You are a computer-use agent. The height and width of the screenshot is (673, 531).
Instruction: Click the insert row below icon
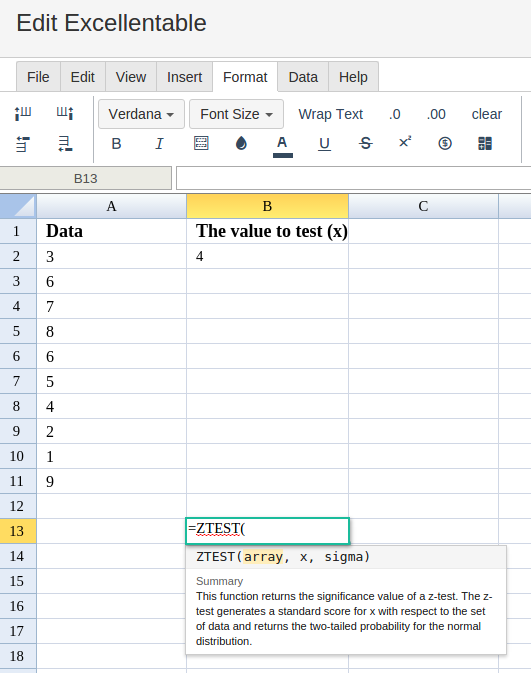pyautogui.click(x=65, y=144)
